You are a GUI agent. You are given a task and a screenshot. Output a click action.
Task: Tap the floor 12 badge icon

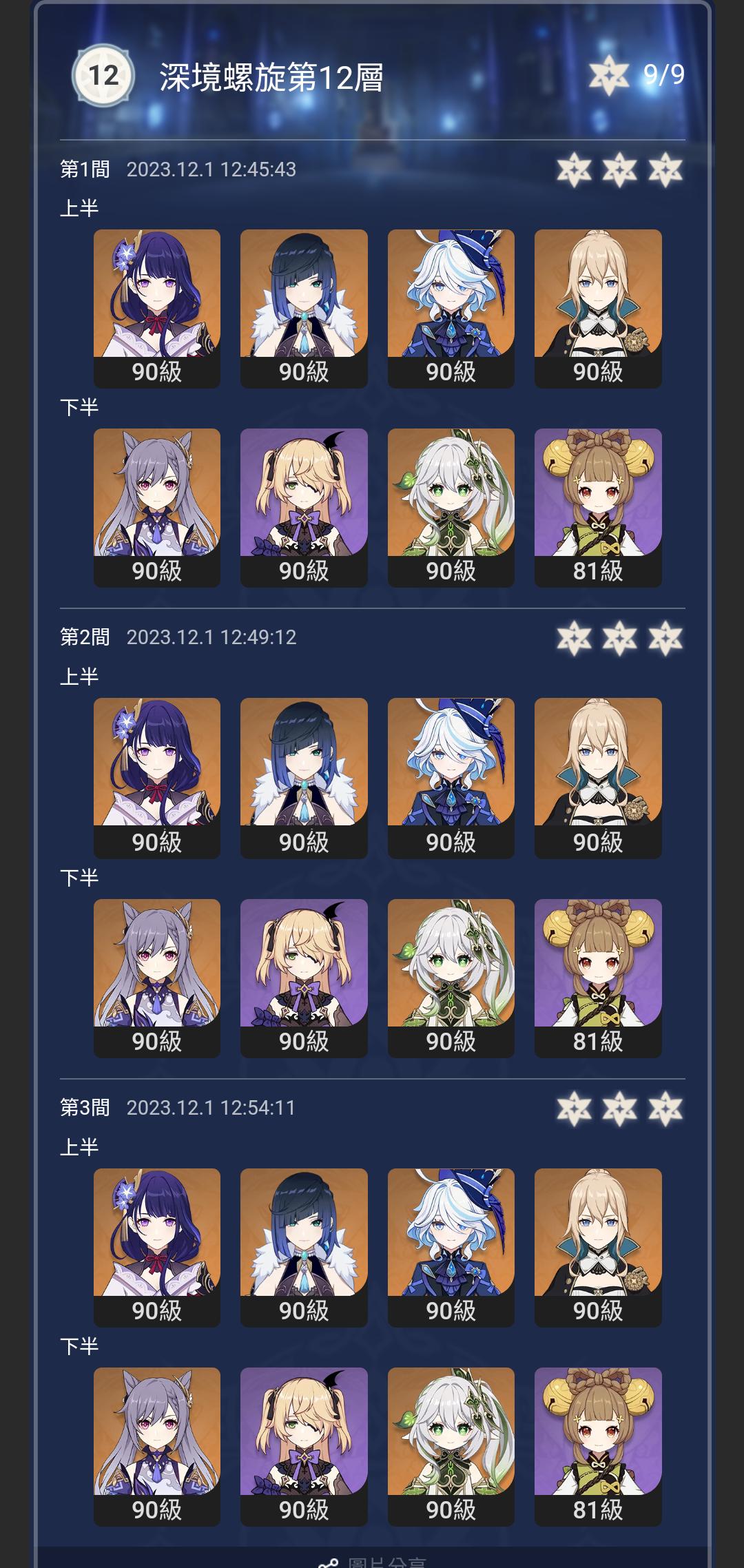point(103,76)
